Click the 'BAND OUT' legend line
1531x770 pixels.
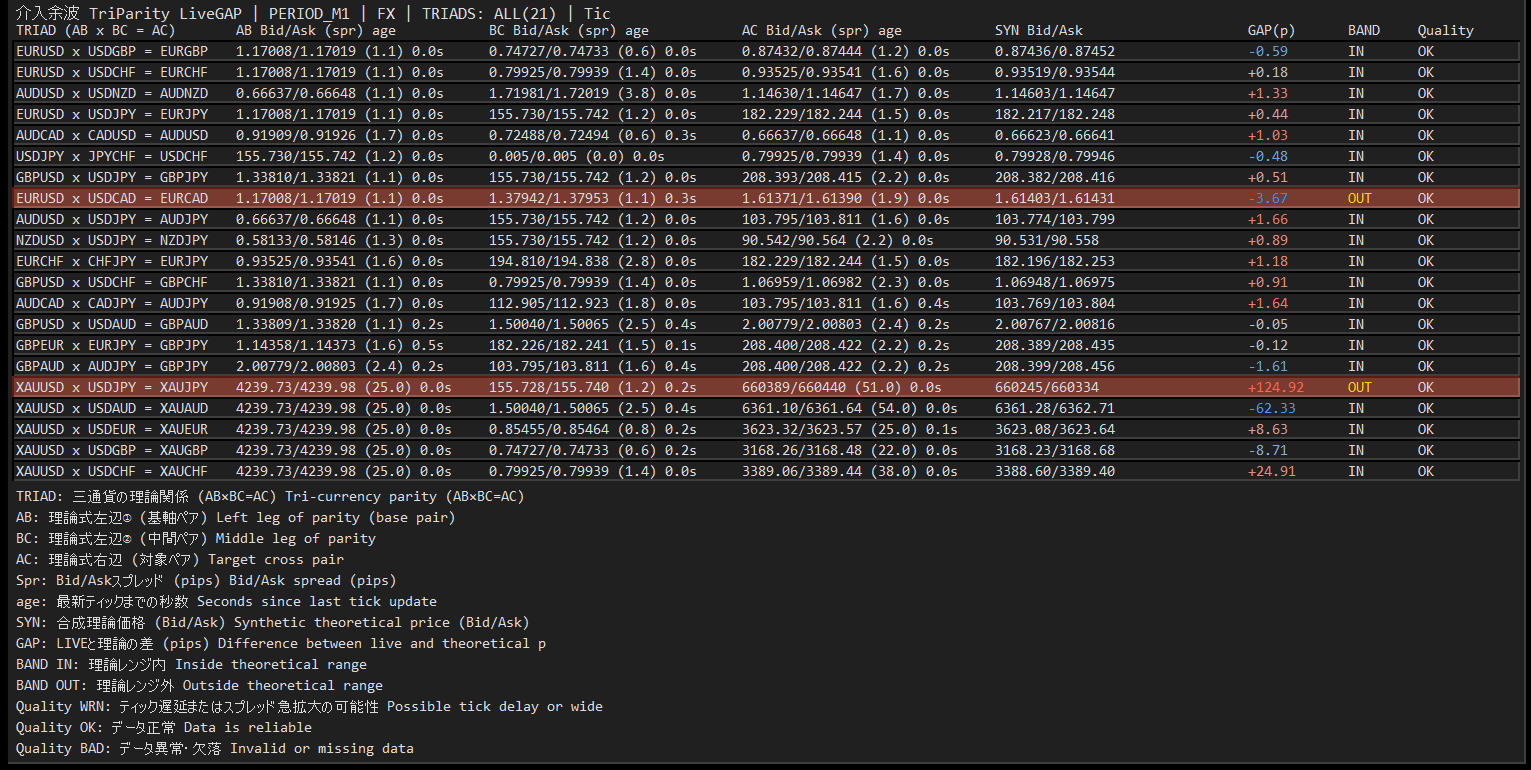point(199,685)
